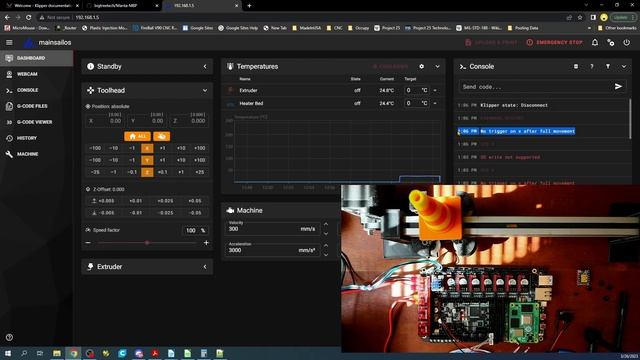Move Z axis by +25
The height and width of the screenshot is (360, 640).
click(200, 172)
